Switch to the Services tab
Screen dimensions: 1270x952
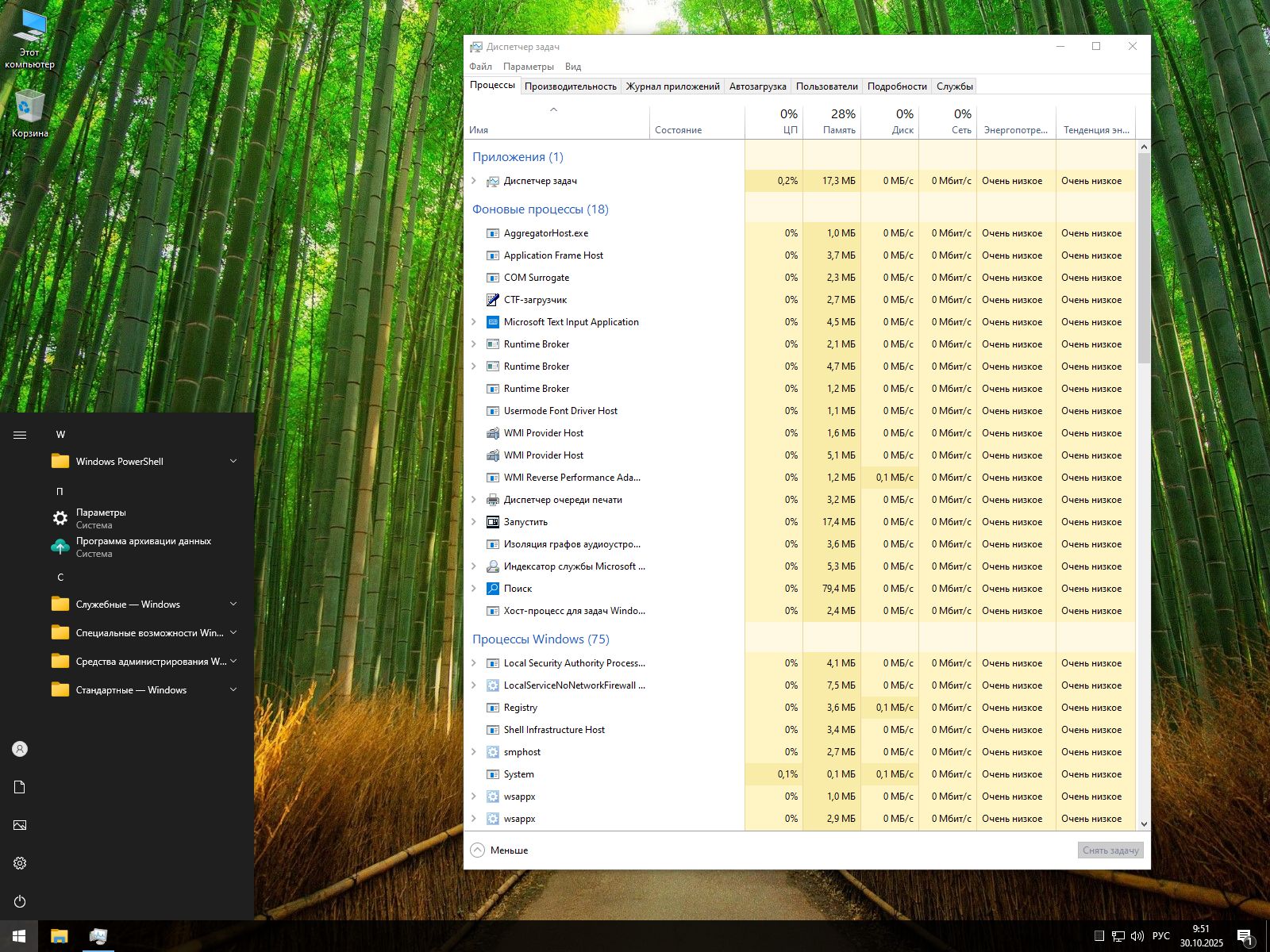pyautogui.click(x=954, y=86)
